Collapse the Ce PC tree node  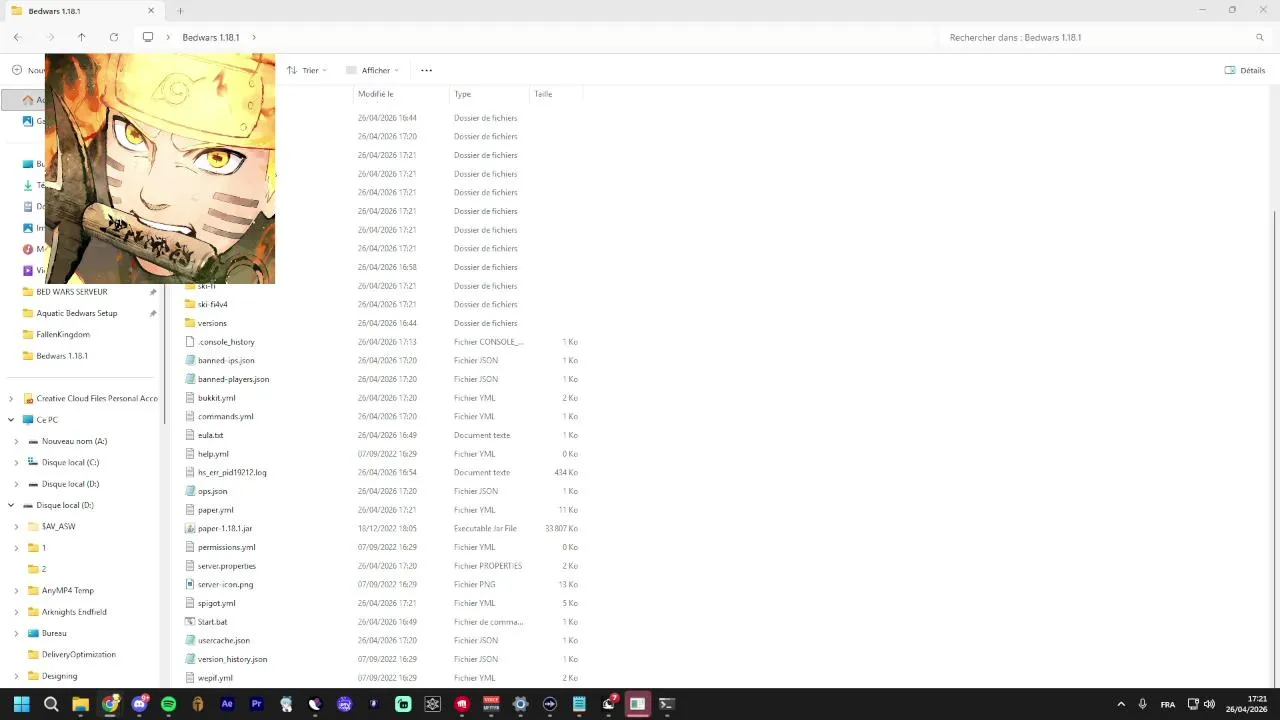point(11,420)
